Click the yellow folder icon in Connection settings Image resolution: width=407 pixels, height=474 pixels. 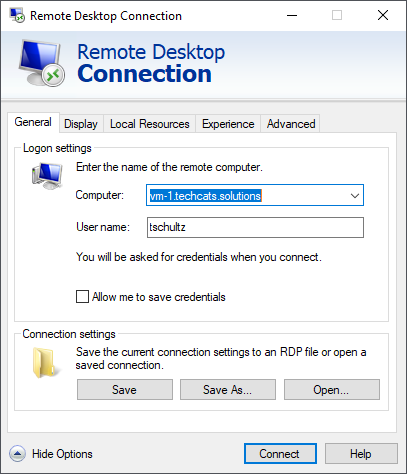[x=46, y=363]
